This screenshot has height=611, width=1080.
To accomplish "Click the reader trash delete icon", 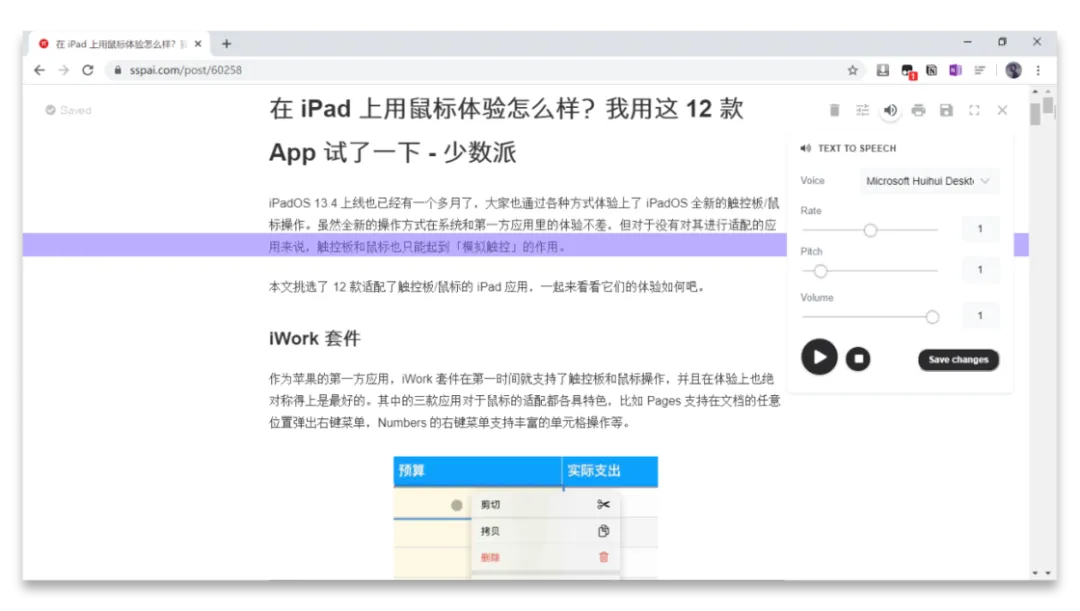I will (x=834, y=110).
